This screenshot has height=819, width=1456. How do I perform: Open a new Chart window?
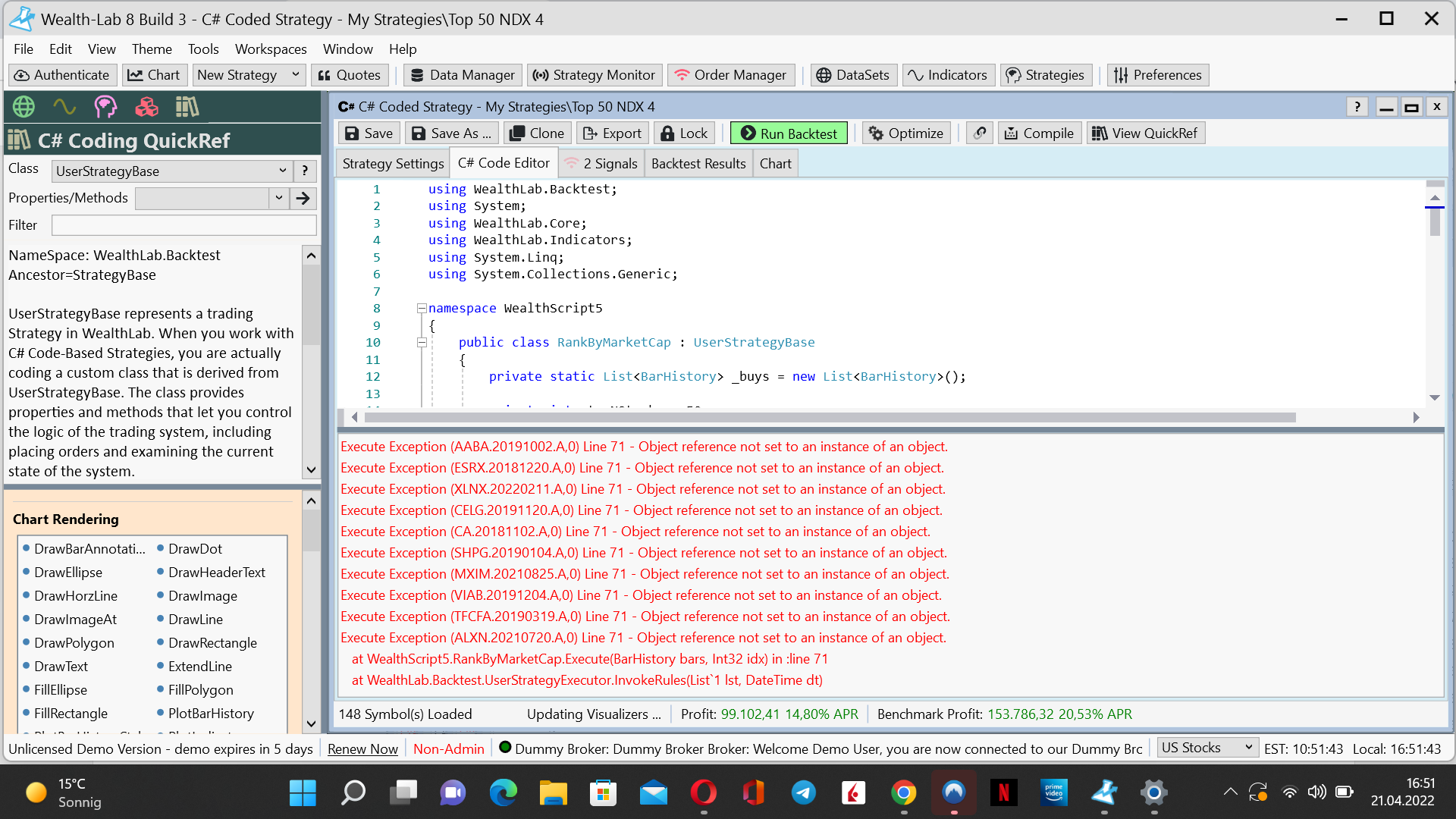155,75
